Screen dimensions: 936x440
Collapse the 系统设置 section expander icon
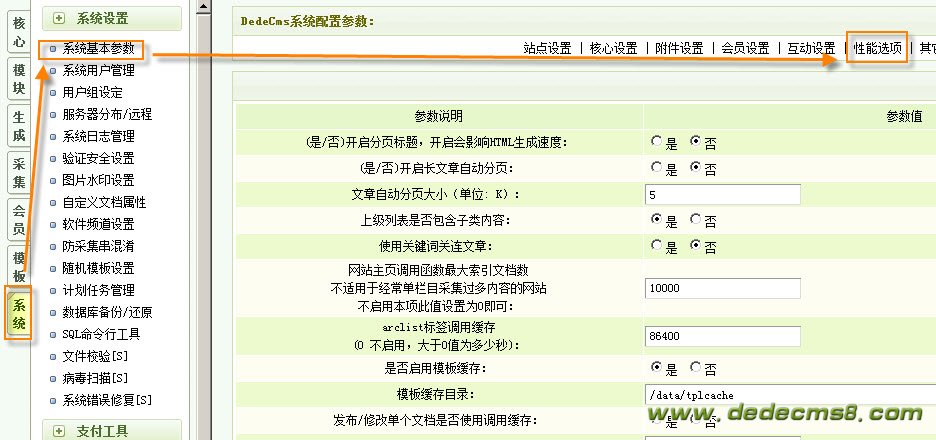(x=60, y=17)
